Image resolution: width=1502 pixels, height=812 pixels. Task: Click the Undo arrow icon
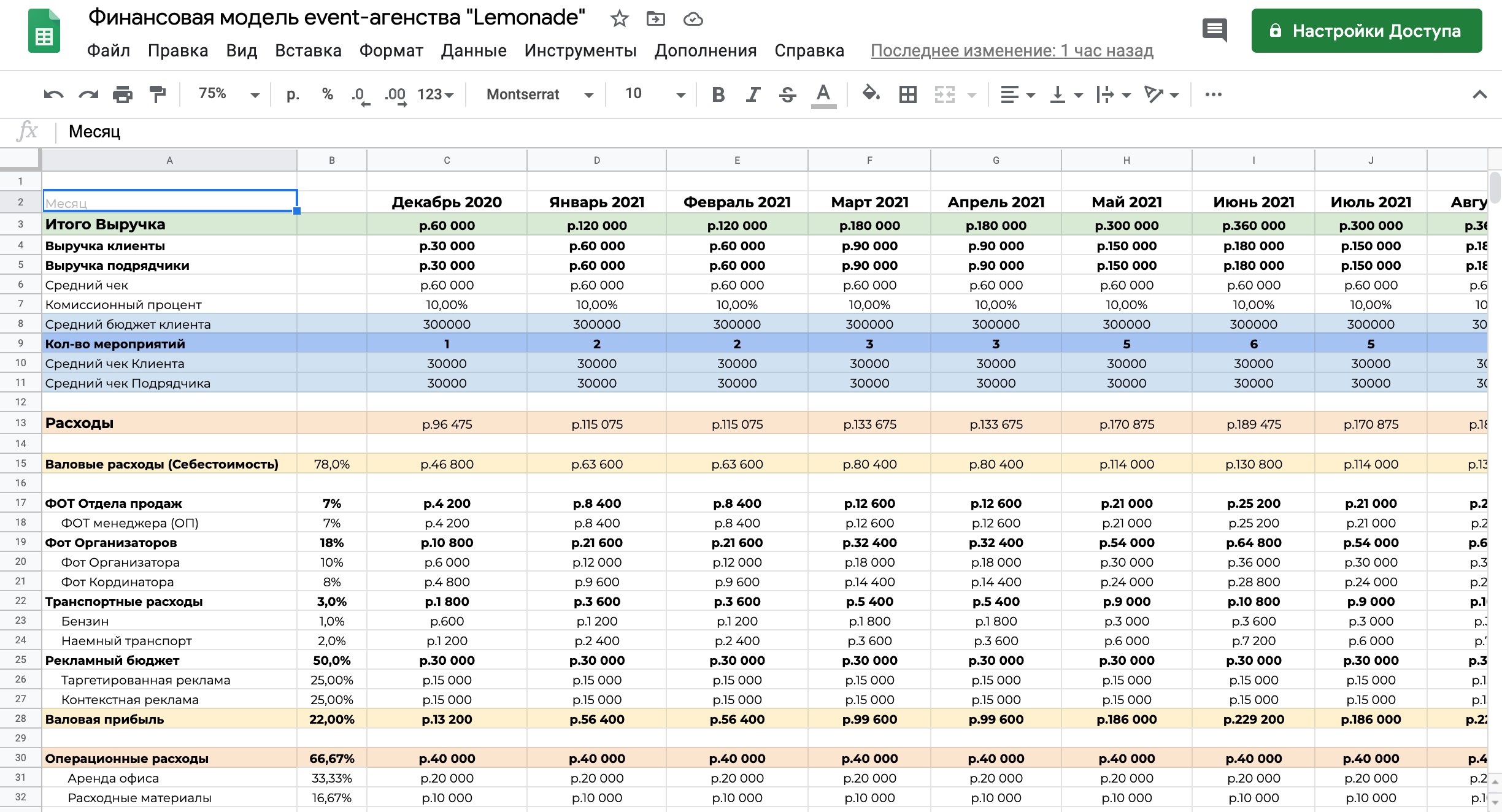(53, 94)
